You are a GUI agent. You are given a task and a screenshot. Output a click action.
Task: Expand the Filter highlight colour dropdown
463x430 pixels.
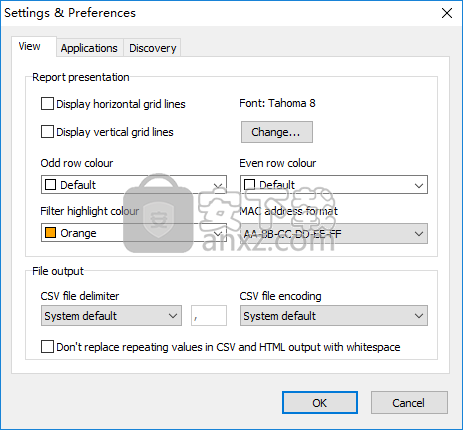(x=134, y=233)
